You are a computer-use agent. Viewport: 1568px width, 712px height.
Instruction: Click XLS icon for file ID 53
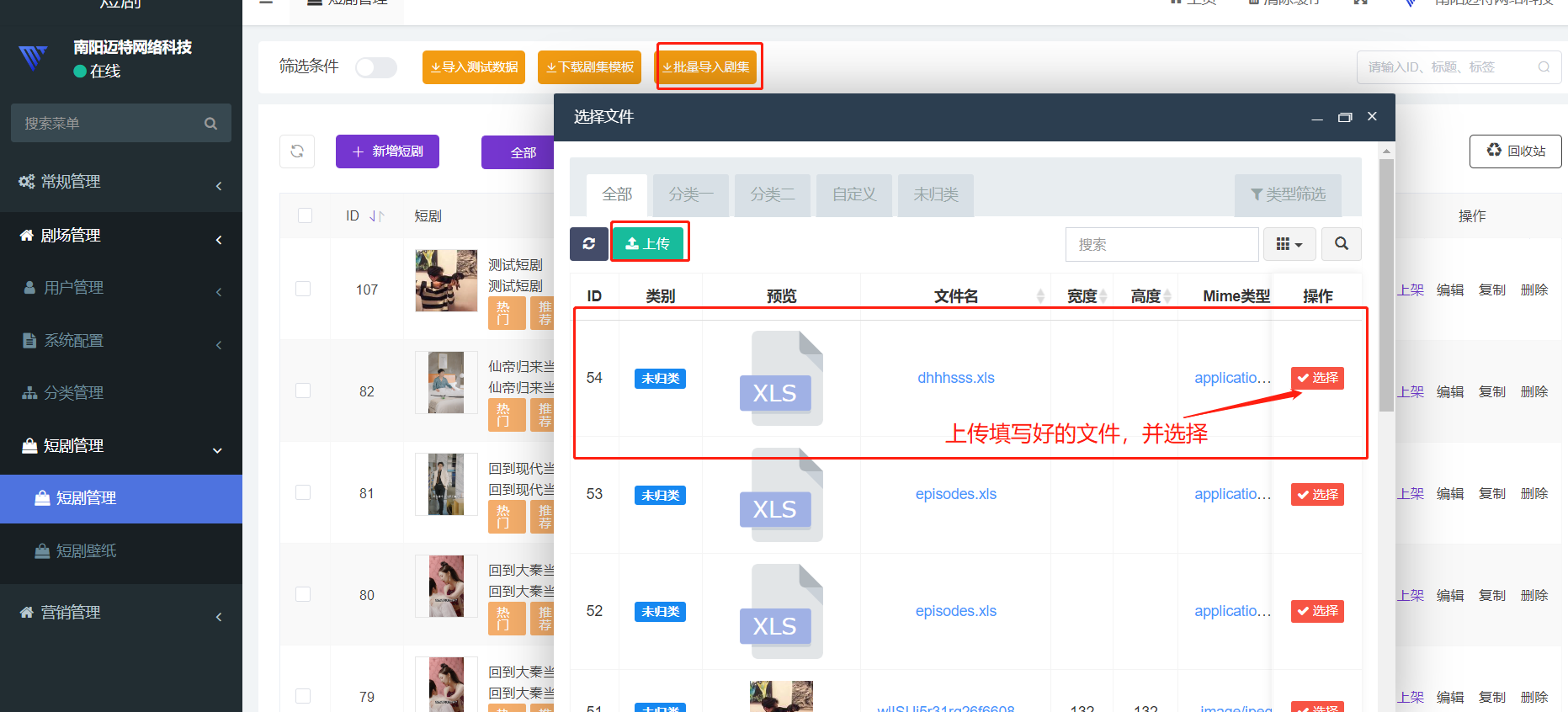point(781,495)
